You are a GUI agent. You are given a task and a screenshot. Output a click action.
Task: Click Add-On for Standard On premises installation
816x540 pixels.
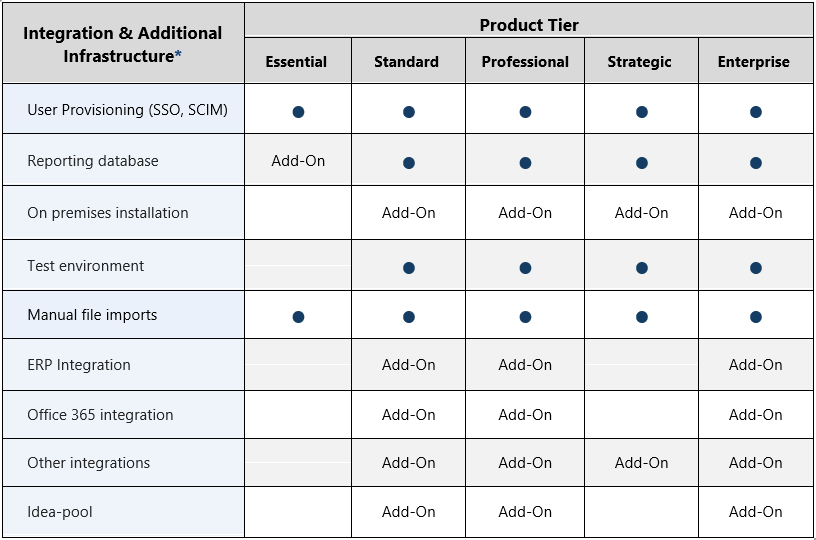coord(409,213)
